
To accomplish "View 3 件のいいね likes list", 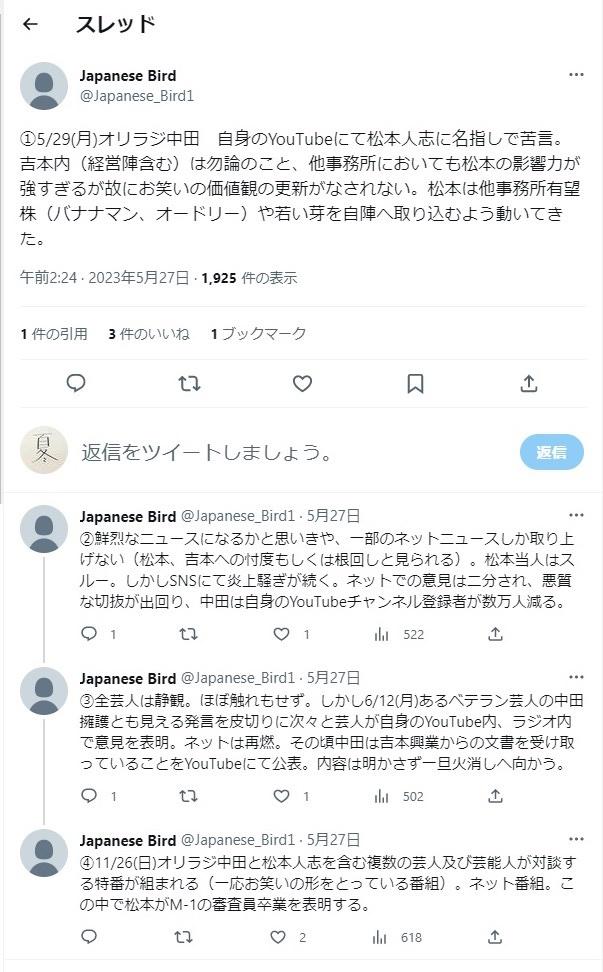I will coord(149,333).
